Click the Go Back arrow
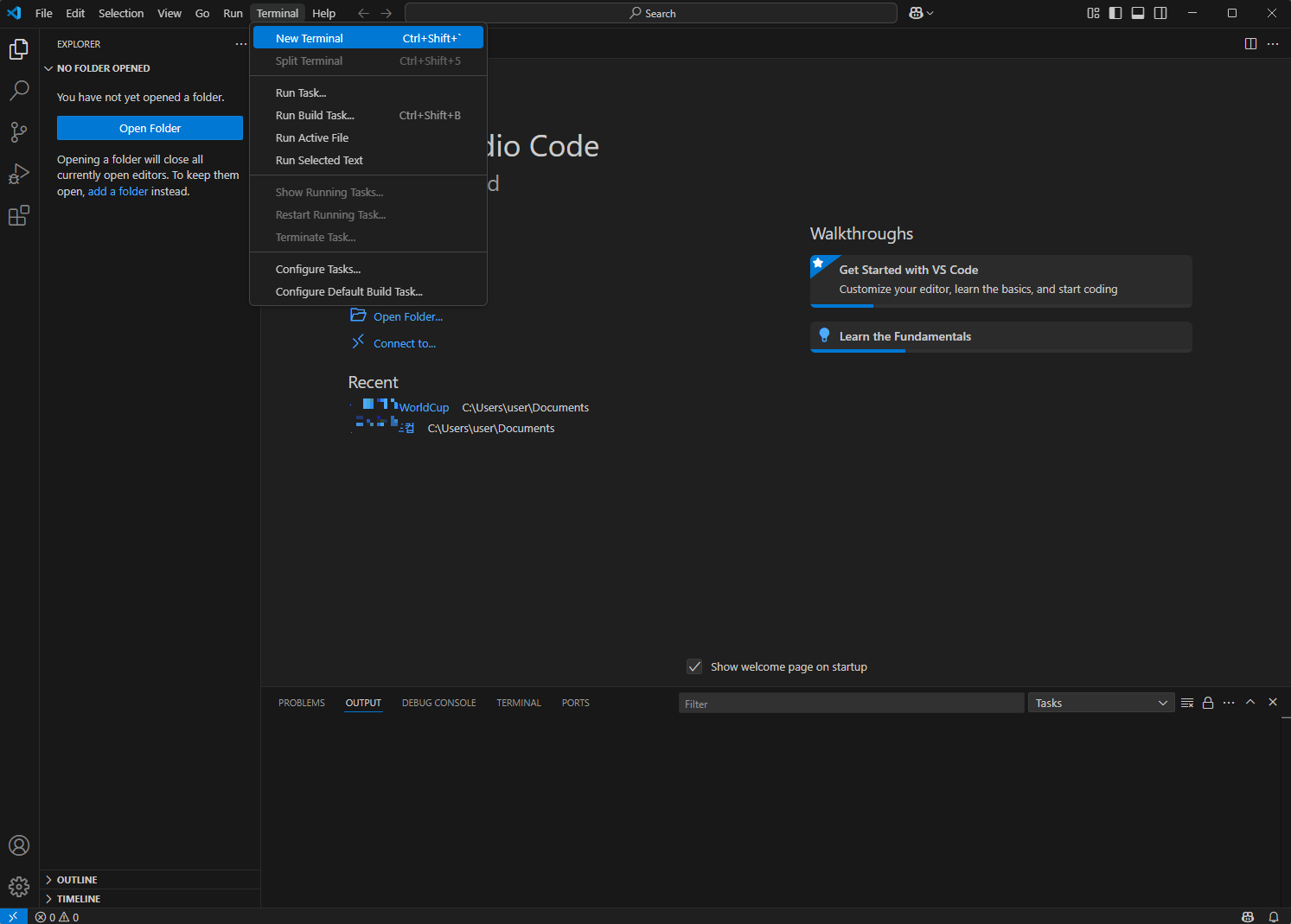Image resolution: width=1291 pixels, height=924 pixels. [x=364, y=13]
